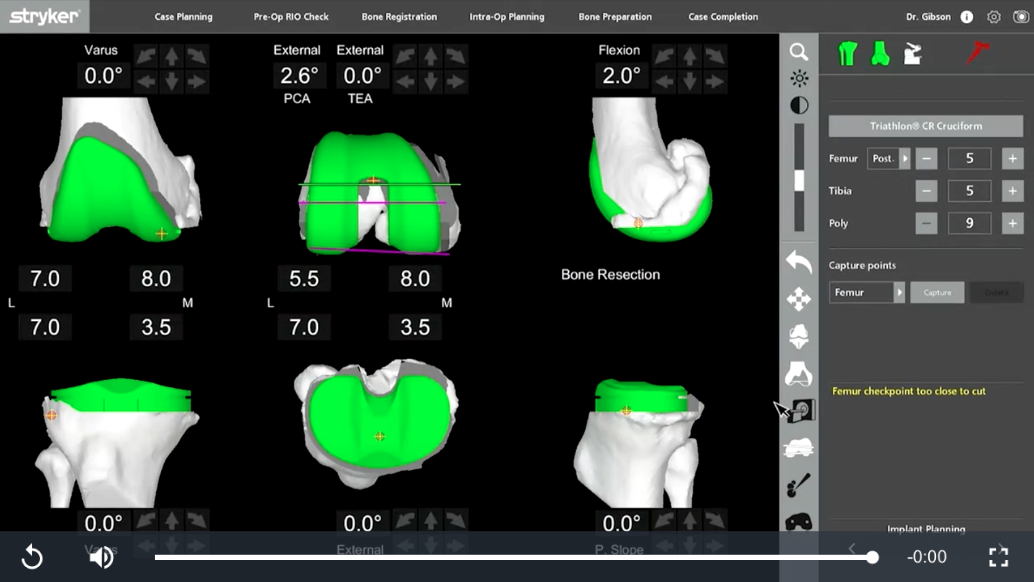Increase Tibia implant size

point(1012,190)
